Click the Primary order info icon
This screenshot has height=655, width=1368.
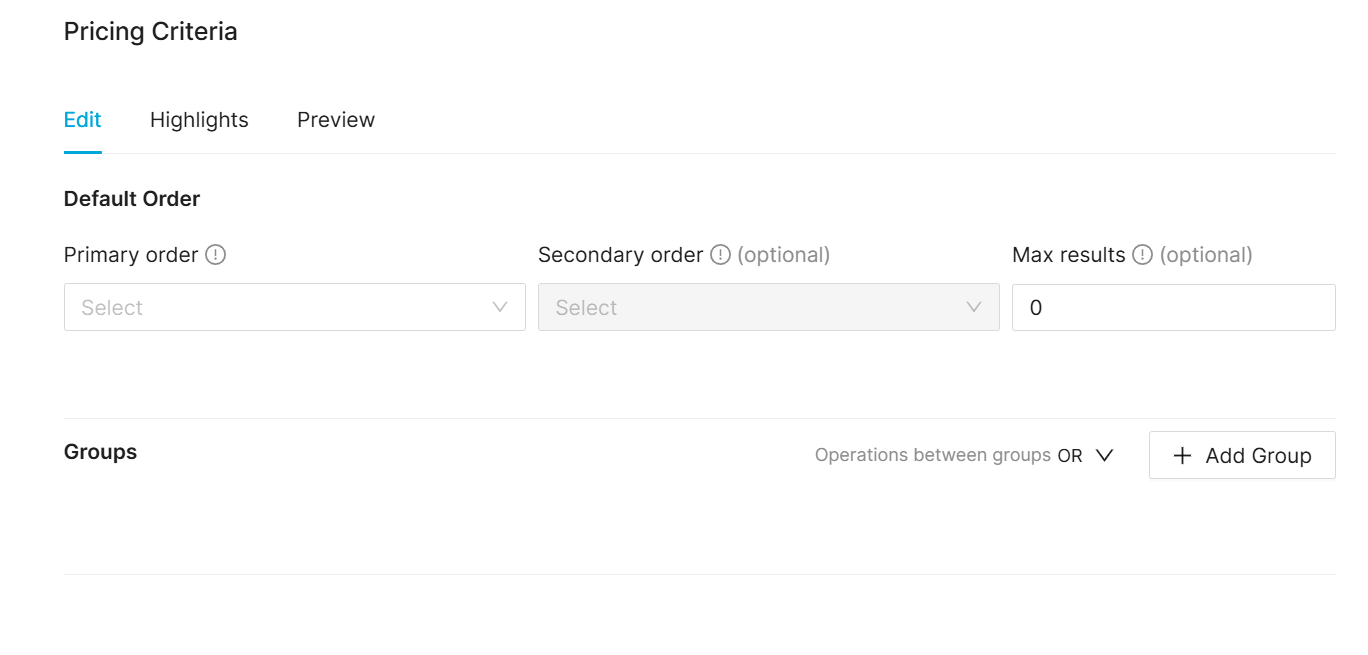click(x=215, y=255)
